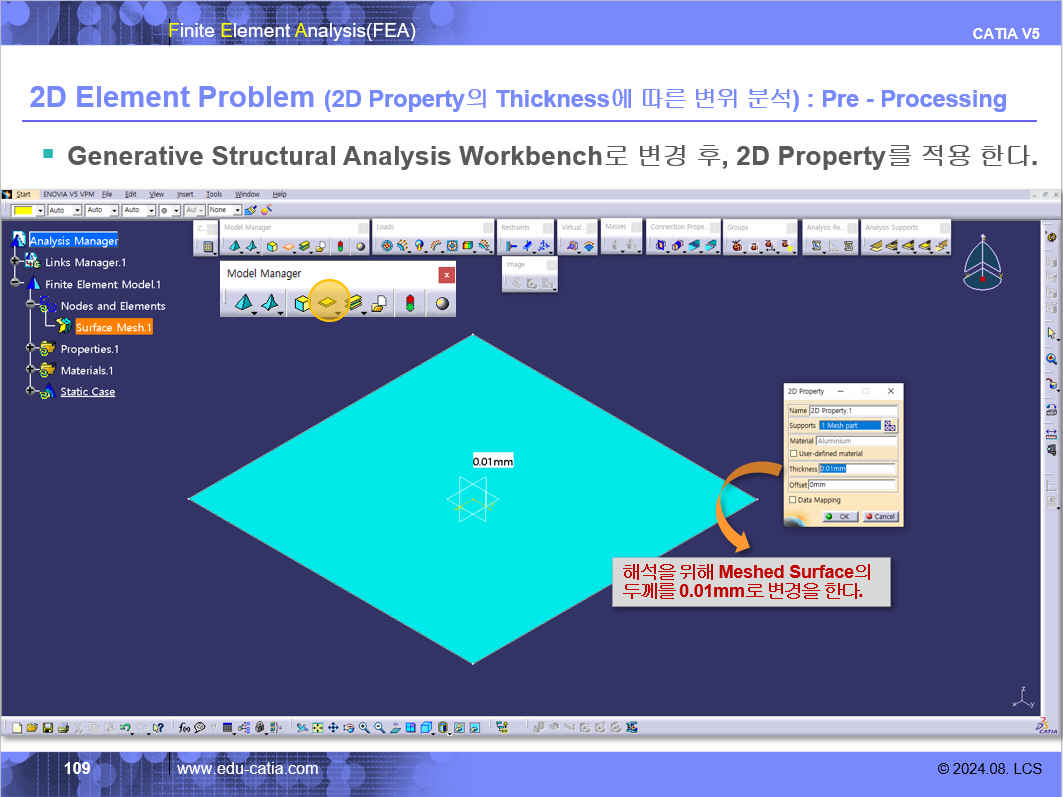This screenshot has height=797, width=1063.
Task: Open the Insert menu
Action: [185, 194]
